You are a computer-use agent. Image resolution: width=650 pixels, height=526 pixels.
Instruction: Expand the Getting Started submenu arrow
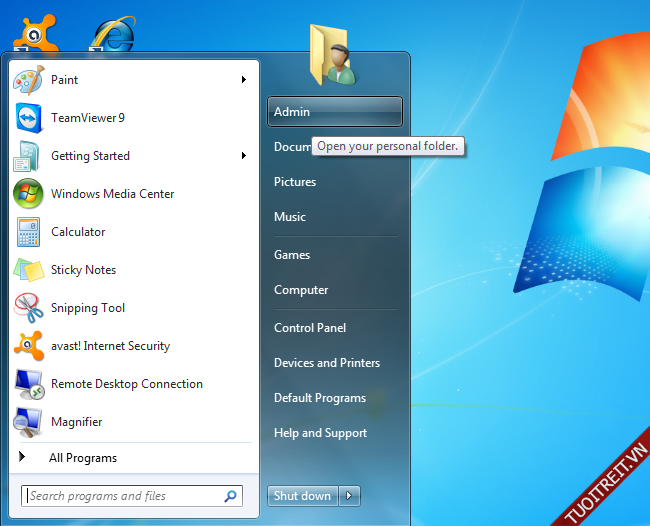pyautogui.click(x=244, y=156)
